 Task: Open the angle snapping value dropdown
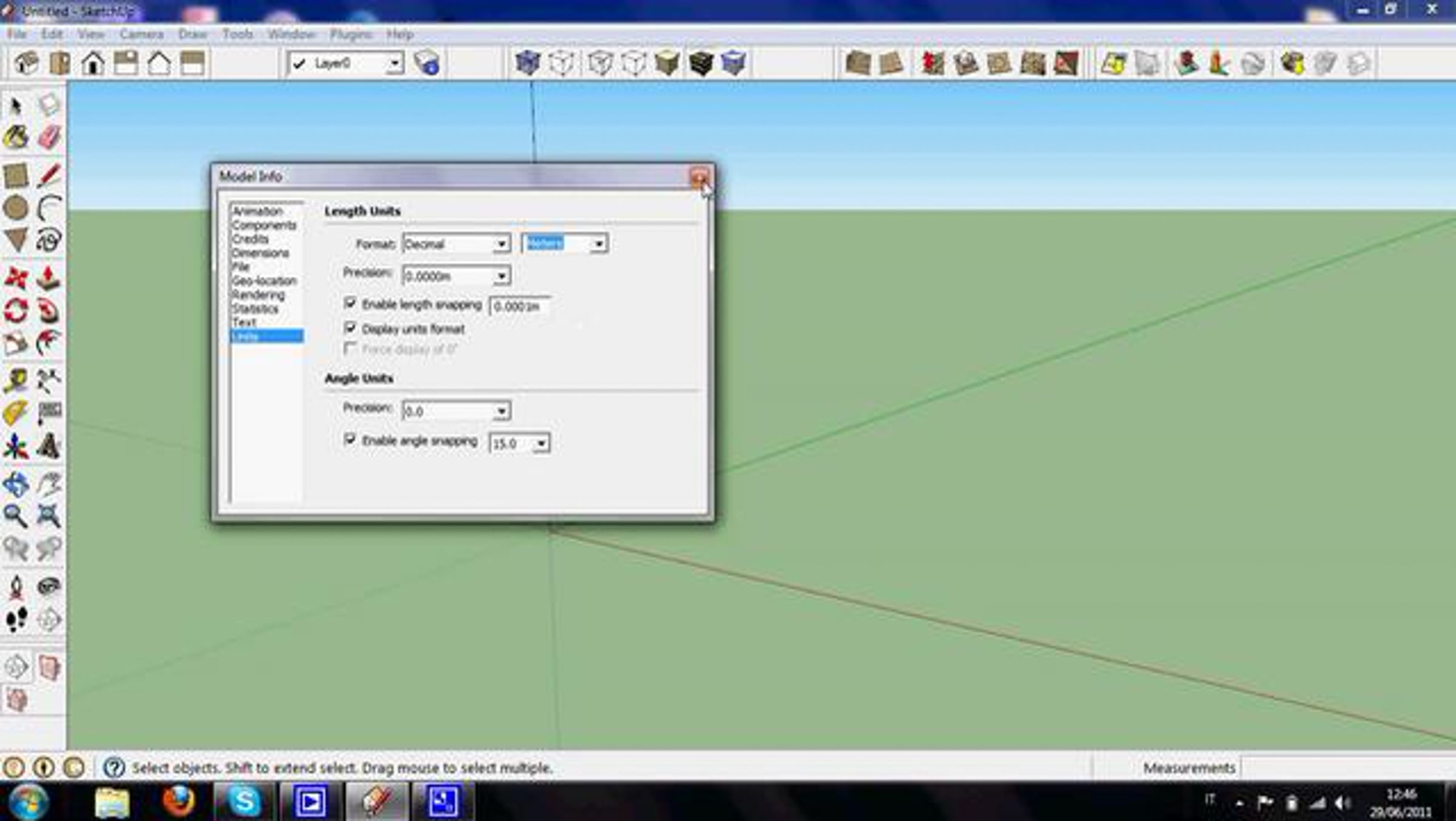541,444
